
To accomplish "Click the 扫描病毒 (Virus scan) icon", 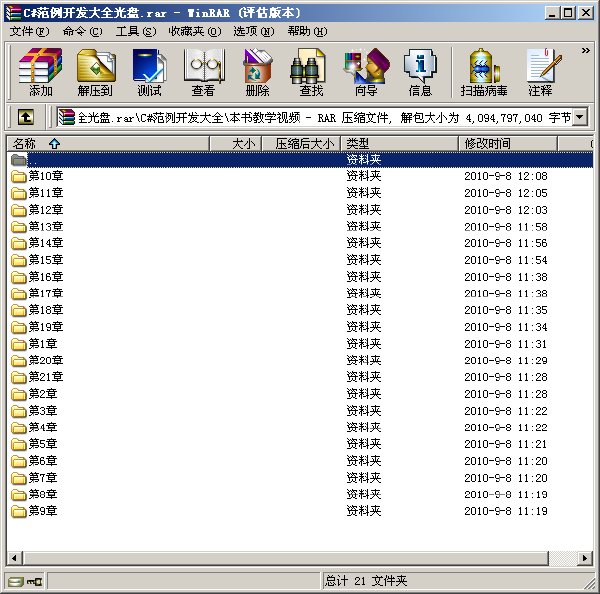I will click(x=484, y=72).
